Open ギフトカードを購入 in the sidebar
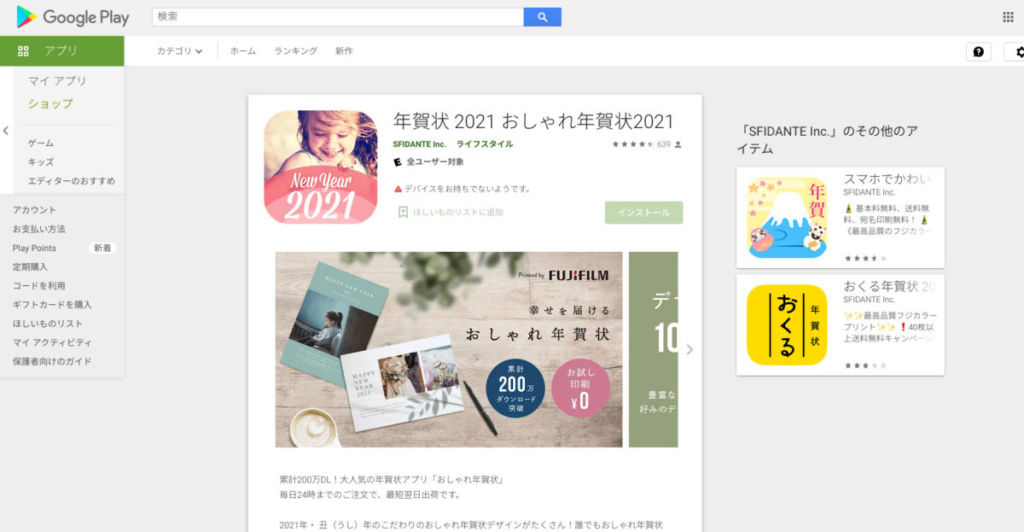Viewport: 1024px width, 532px height. (x=52, y=305)
